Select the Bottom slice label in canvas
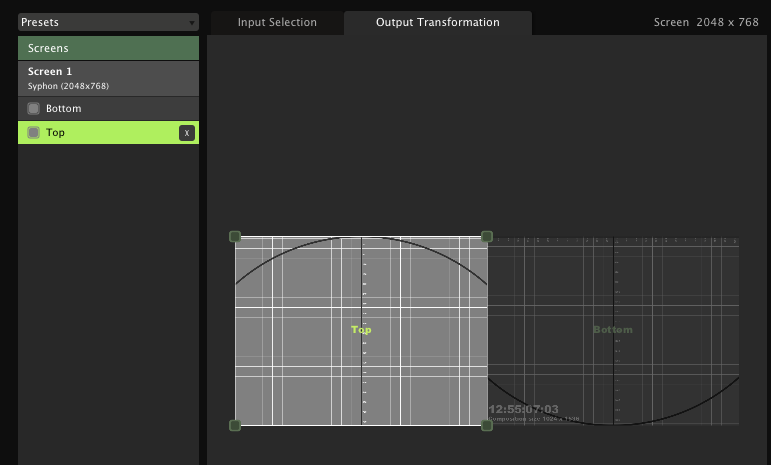This screenshot has height=465, width=771. (x=612, y=330)
